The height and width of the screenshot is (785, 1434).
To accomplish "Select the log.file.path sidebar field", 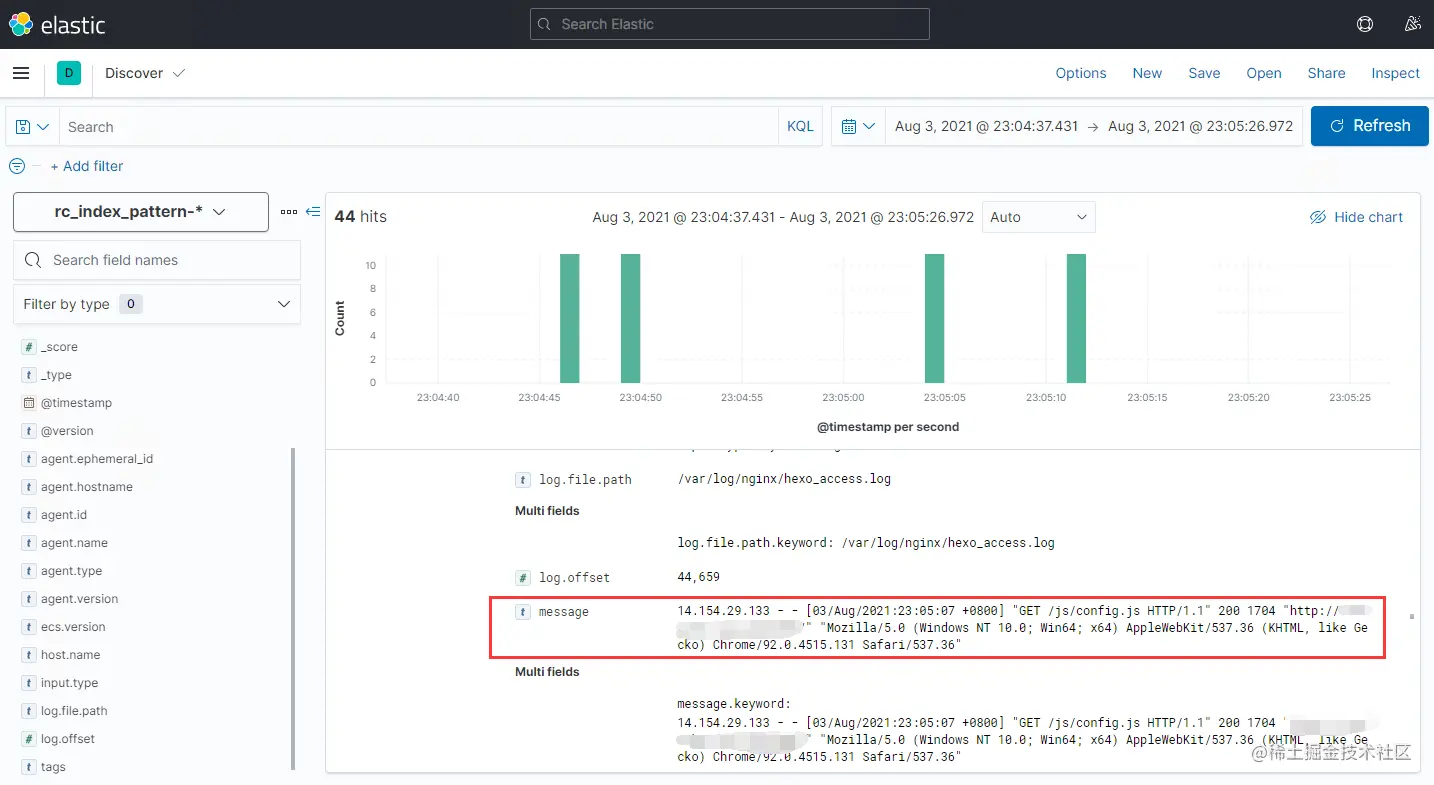I will 74,711.
